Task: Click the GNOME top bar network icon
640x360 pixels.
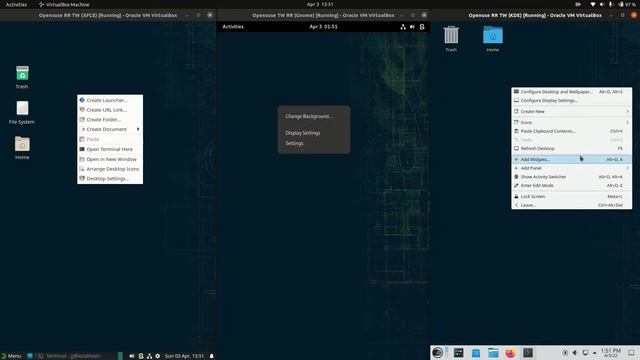Action: tap(403, 27)
